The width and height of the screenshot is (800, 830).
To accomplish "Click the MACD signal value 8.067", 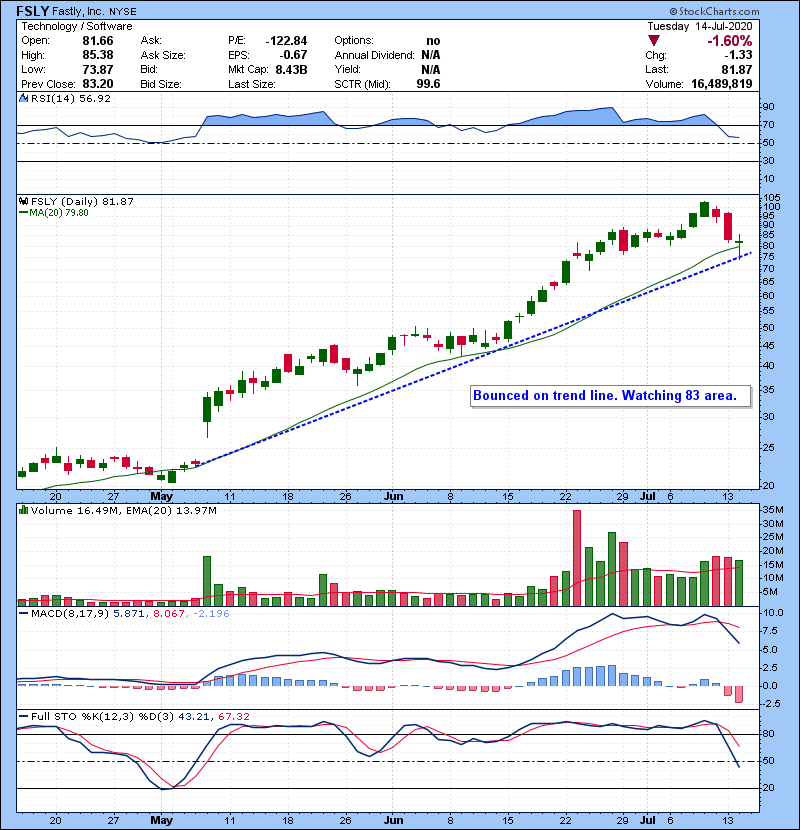I will tap(168, 614).
